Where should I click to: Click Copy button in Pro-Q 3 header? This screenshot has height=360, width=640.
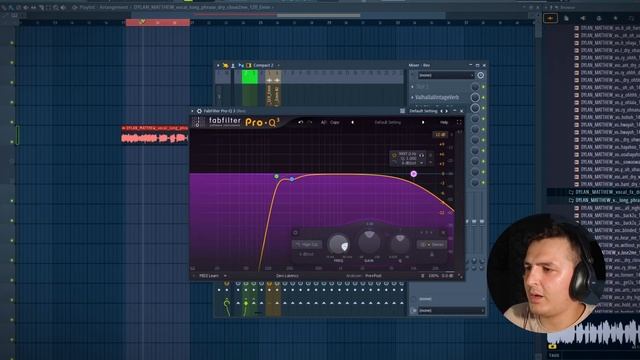click(x=335, y=122)
